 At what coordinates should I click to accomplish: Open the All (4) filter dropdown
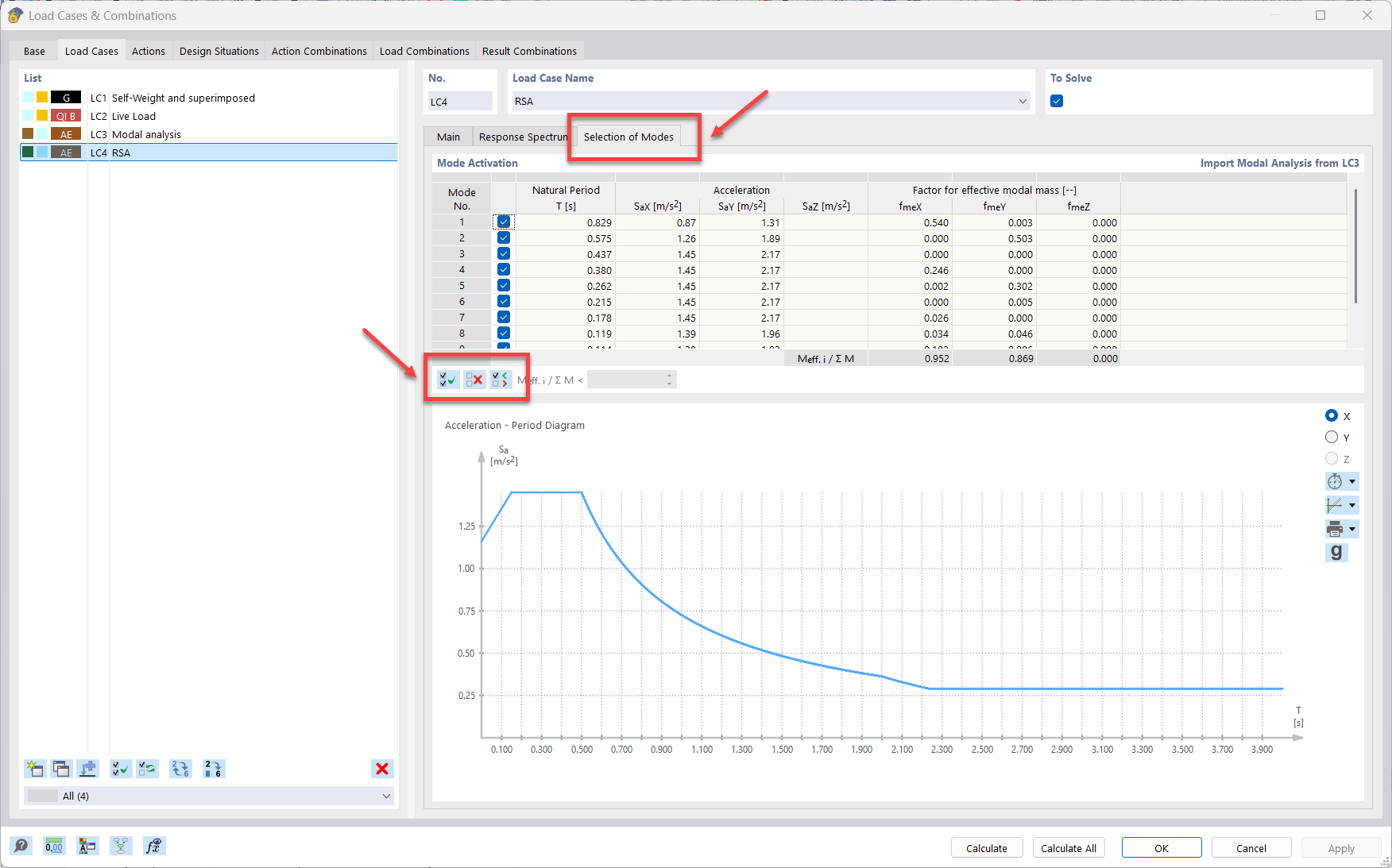[386, 796]
